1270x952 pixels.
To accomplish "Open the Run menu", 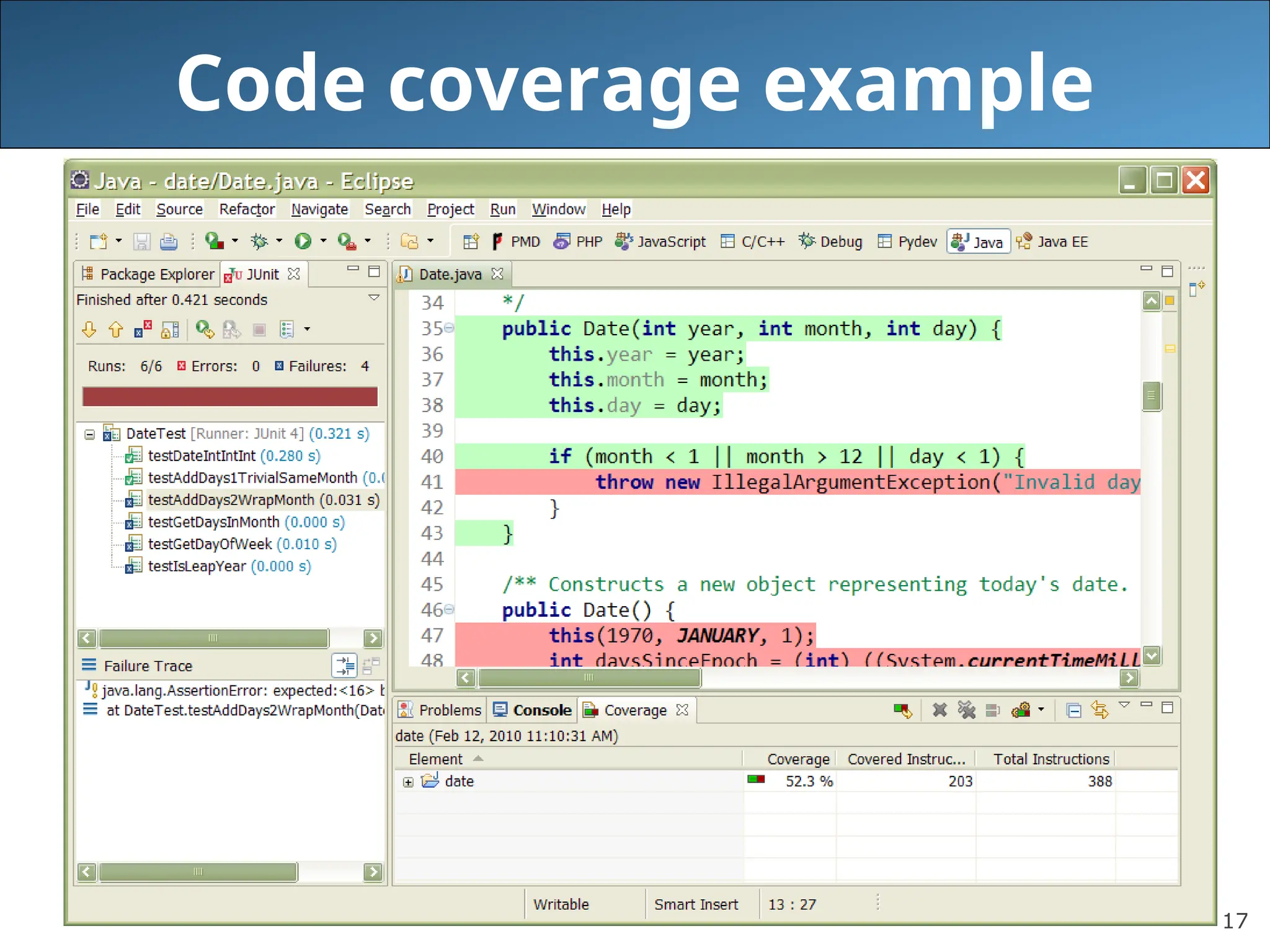I will pos(503,209).
